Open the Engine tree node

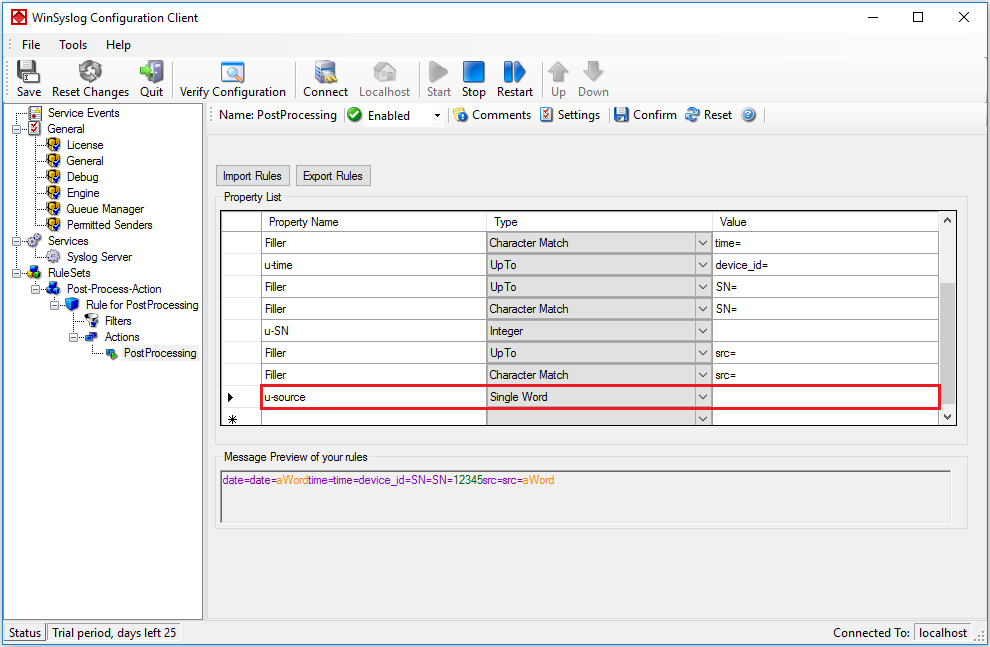tap(83, 193)
